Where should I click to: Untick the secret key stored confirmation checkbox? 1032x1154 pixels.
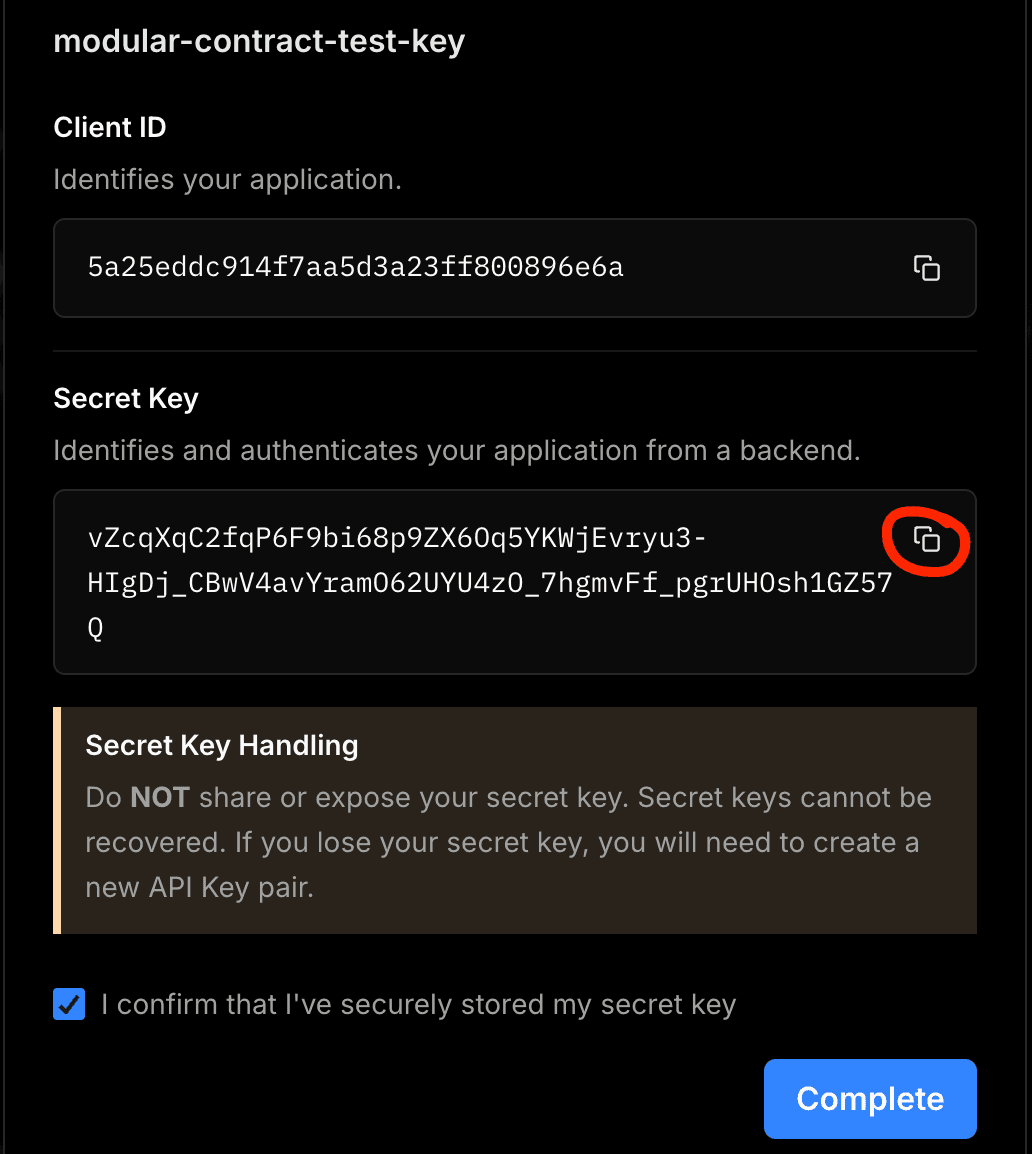pos(69,1004)
